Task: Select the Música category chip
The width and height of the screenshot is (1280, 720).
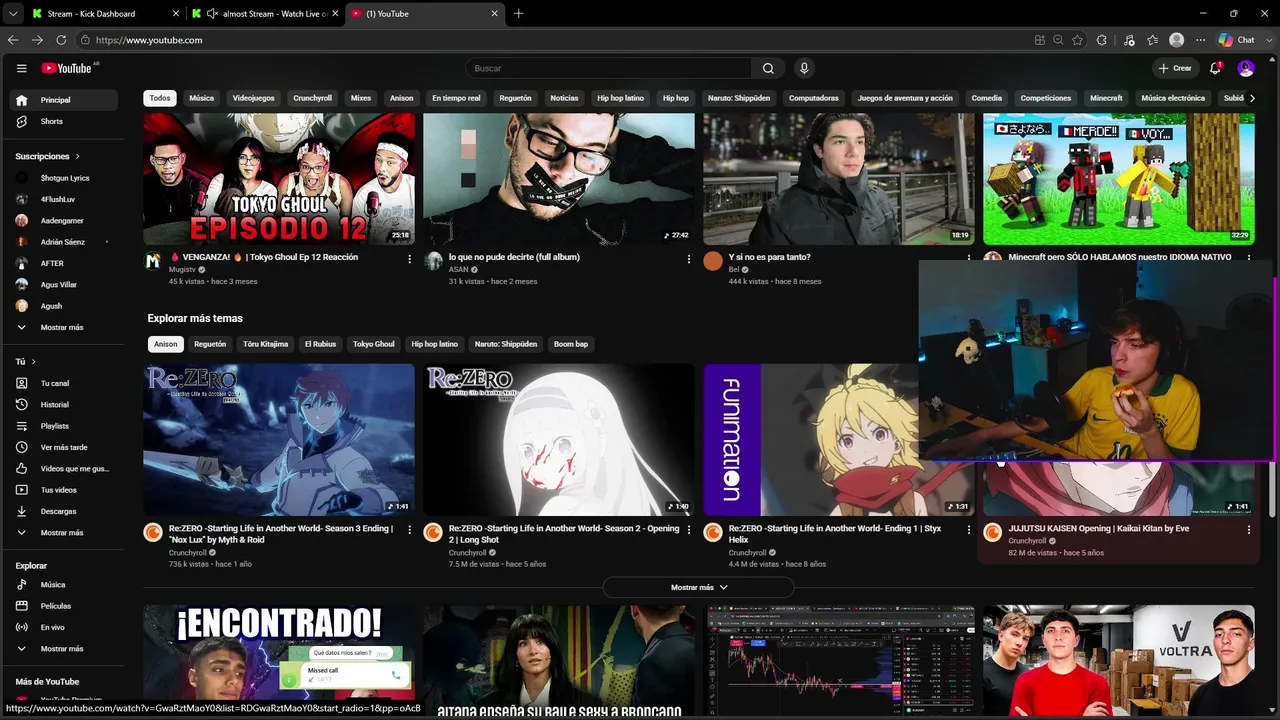Action: [x=202, y=98]
